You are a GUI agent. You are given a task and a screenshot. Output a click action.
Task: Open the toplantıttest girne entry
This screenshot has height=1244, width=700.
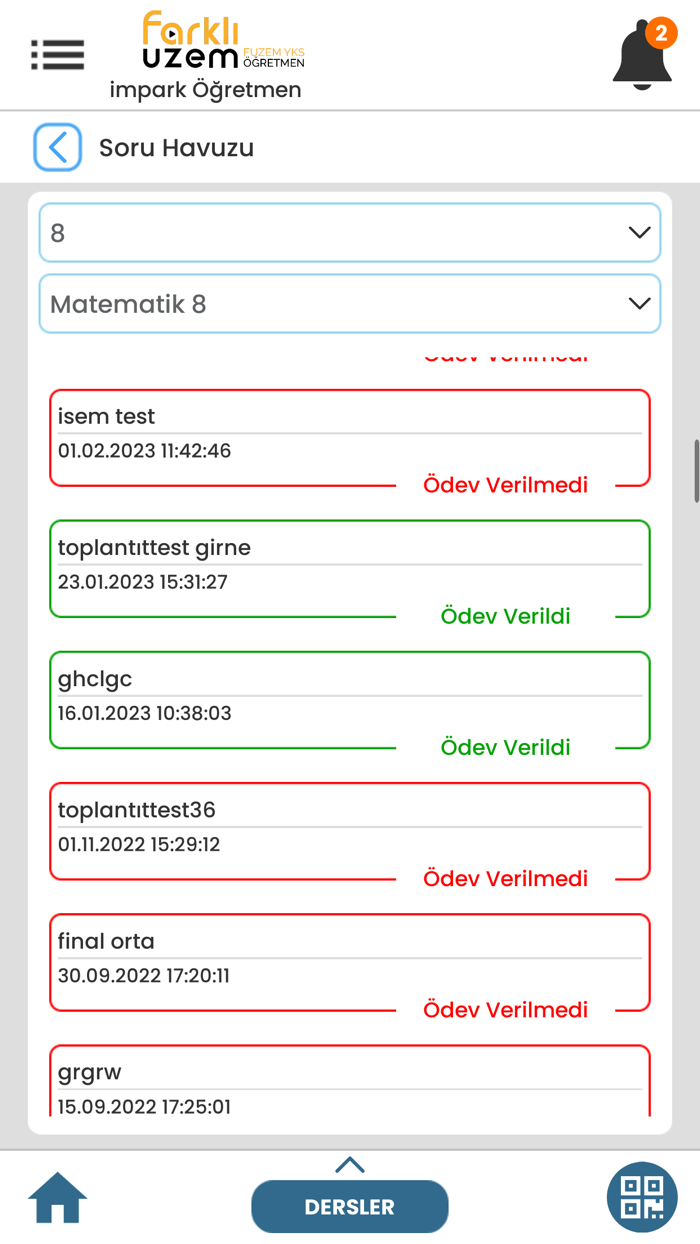350,568
